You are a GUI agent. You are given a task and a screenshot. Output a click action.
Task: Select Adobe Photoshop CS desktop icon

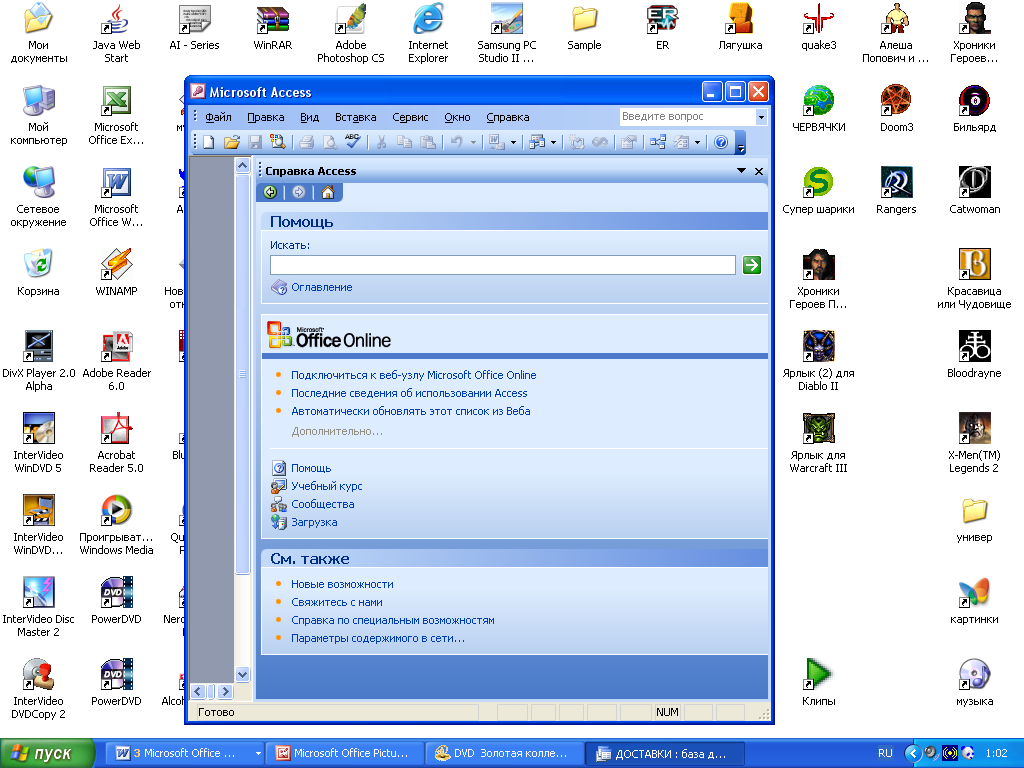[351, 33]
